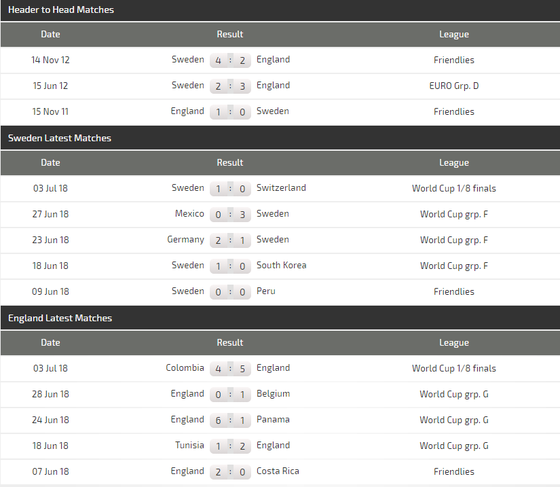
Task: Click the Switzerland team name
Action: click(x=281, y=188)
